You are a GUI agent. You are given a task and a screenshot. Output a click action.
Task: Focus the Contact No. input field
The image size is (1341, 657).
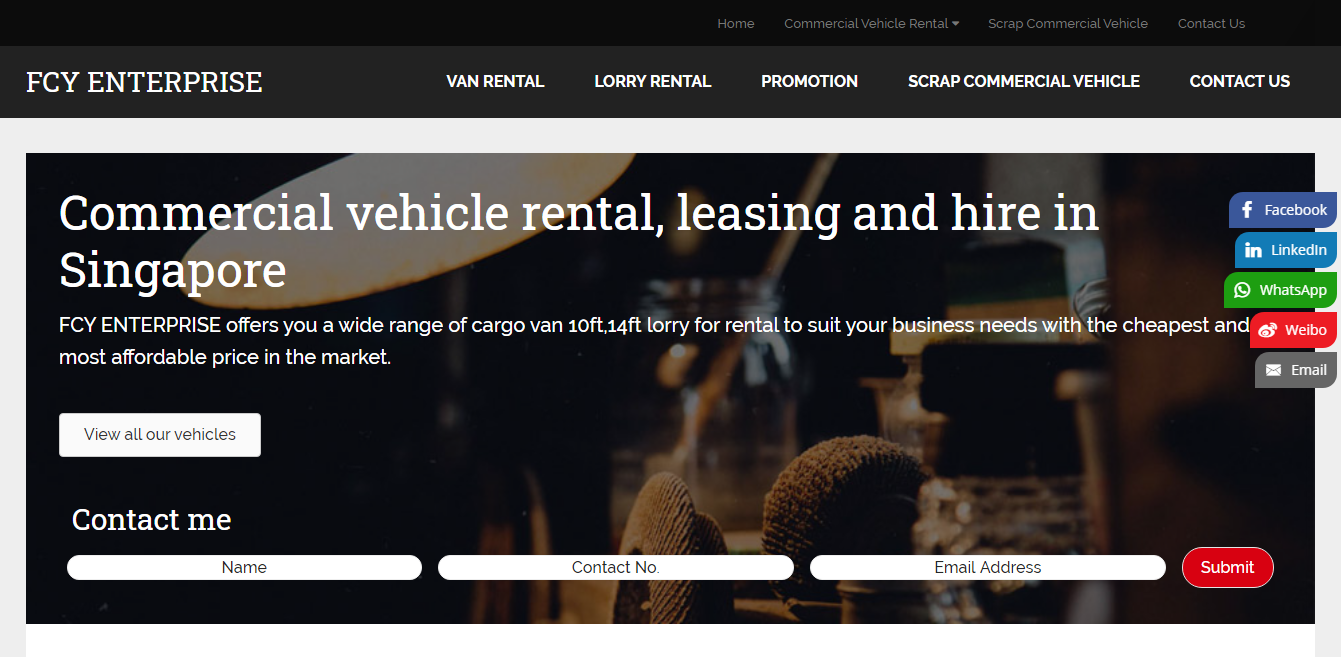(616, 567)
